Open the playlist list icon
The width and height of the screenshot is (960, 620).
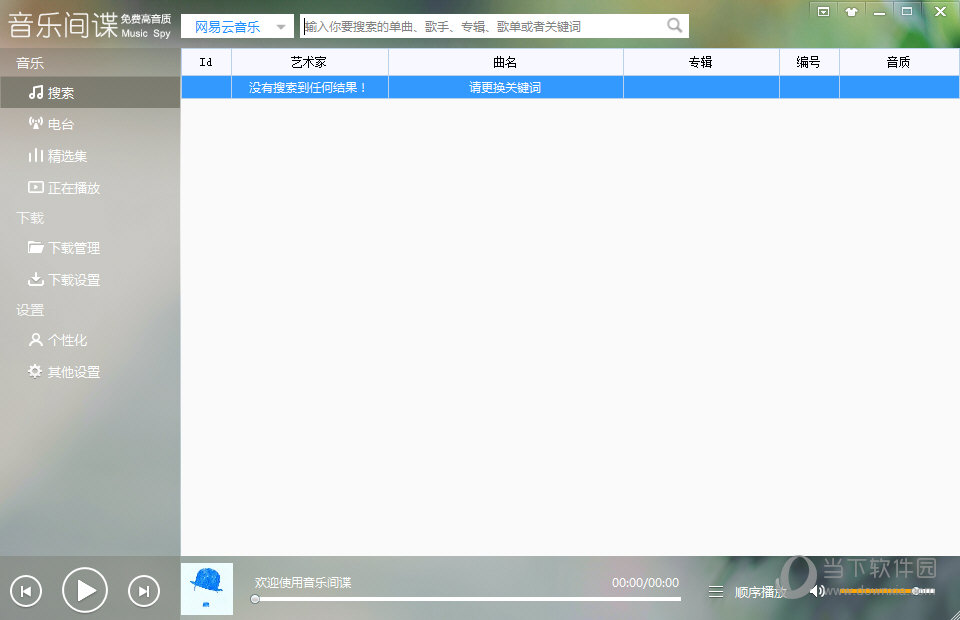coord(716,592)
